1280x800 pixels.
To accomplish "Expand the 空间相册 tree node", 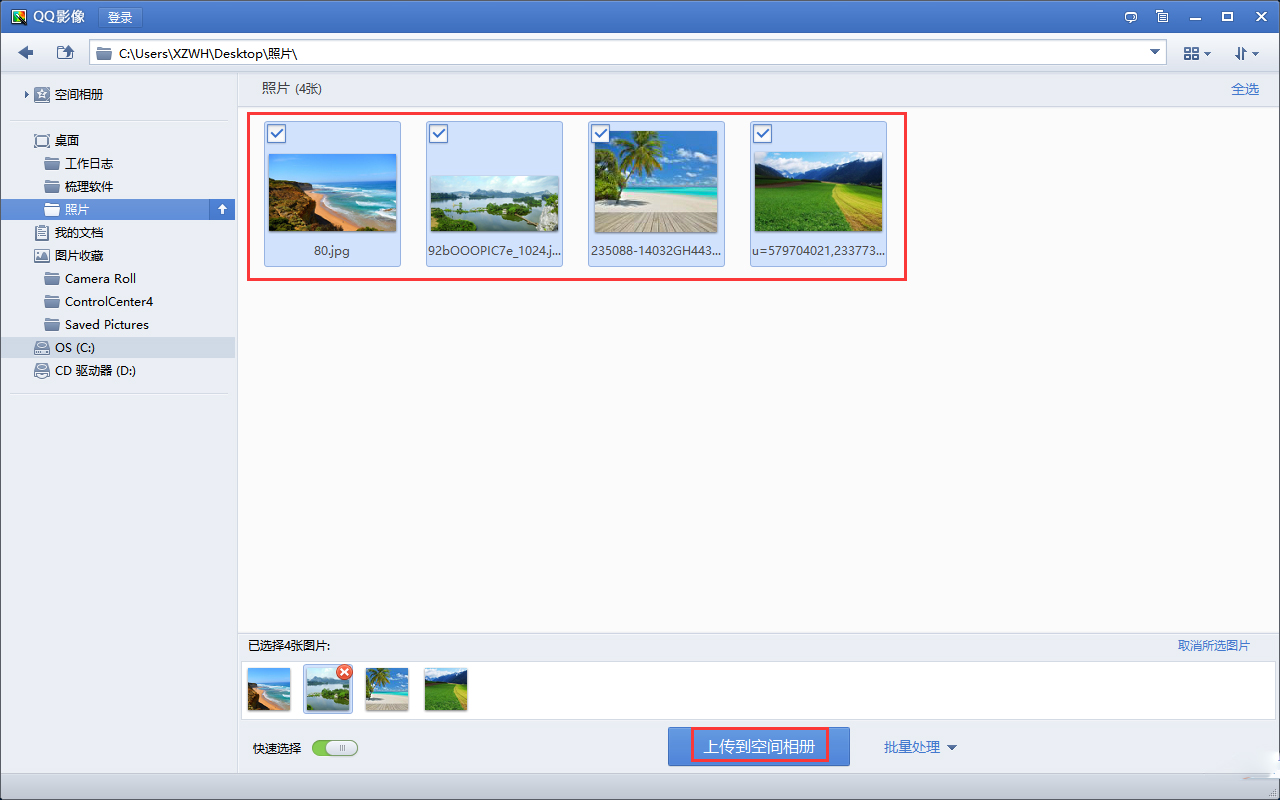I will click(24, 94).
